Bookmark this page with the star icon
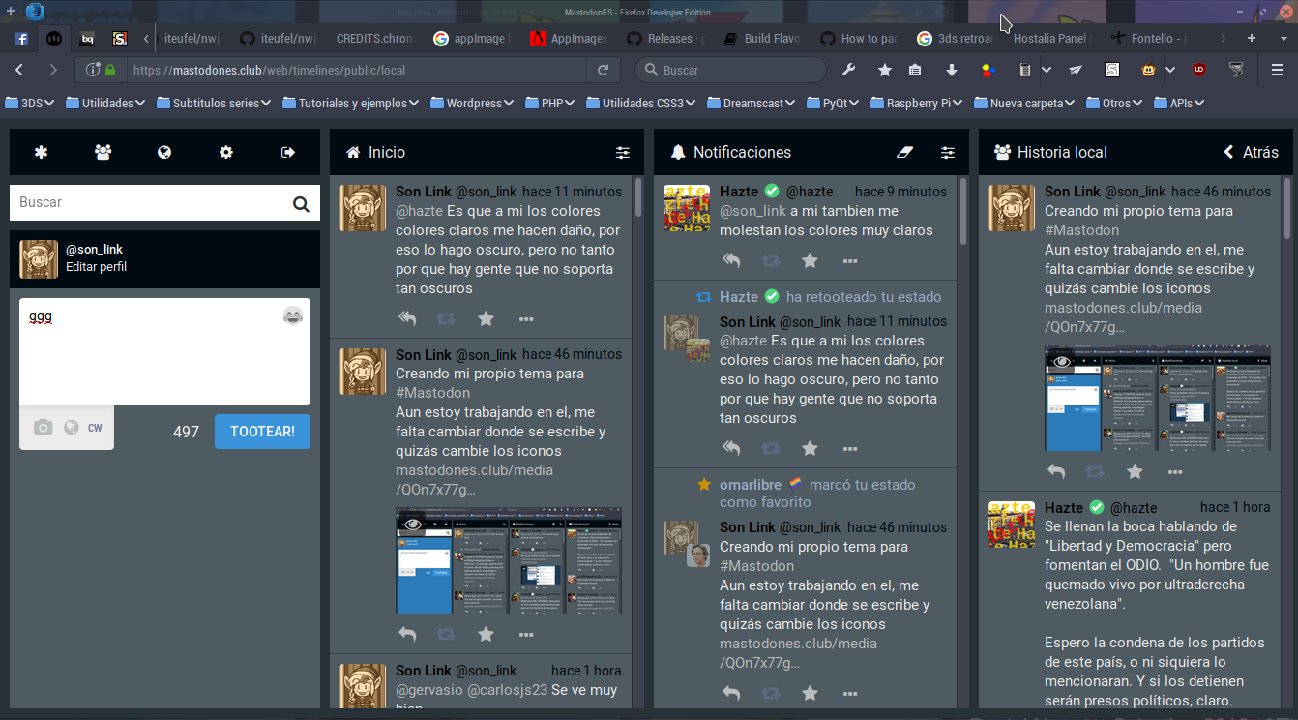The height and width of the screenshot is (720, 1298). (885, 70)
